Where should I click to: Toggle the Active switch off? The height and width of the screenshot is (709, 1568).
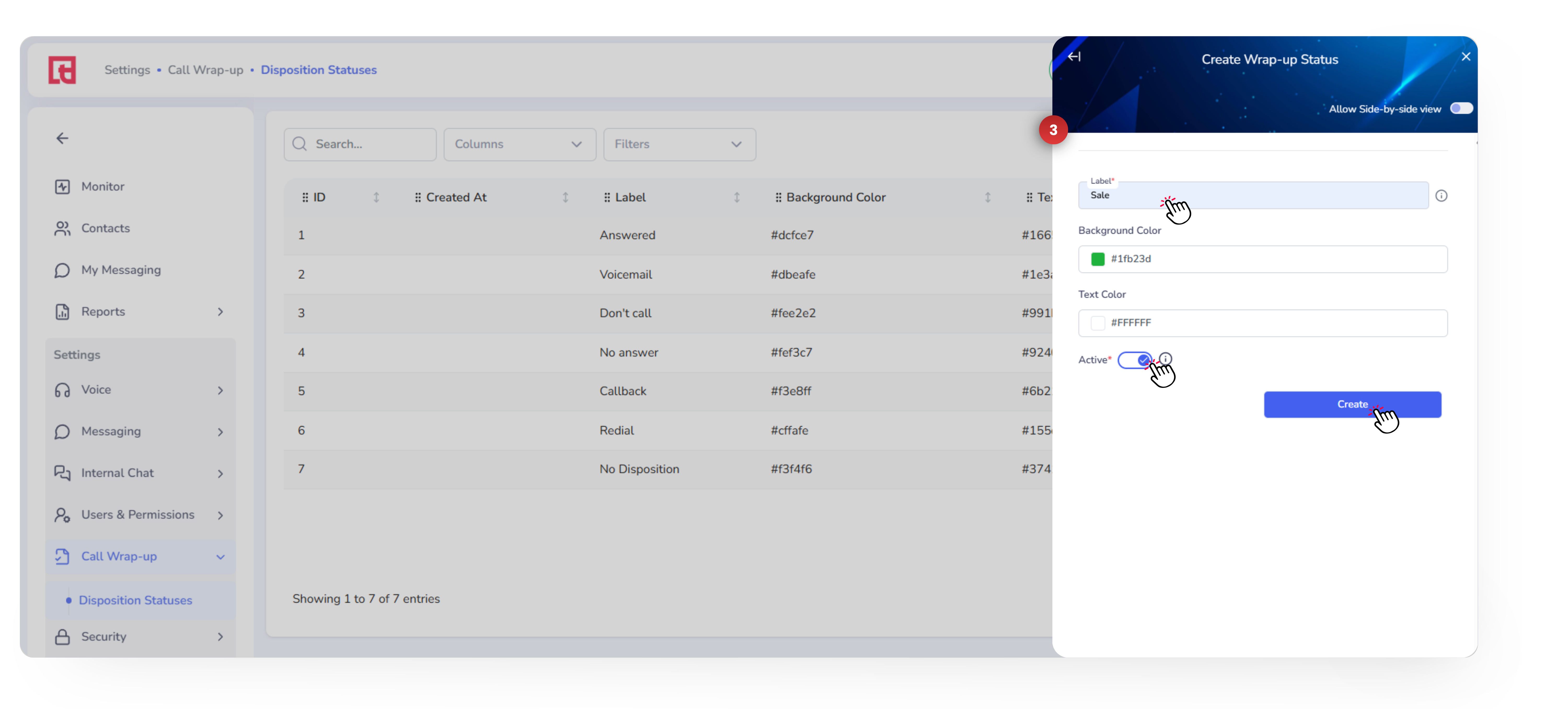point(1135,360)
